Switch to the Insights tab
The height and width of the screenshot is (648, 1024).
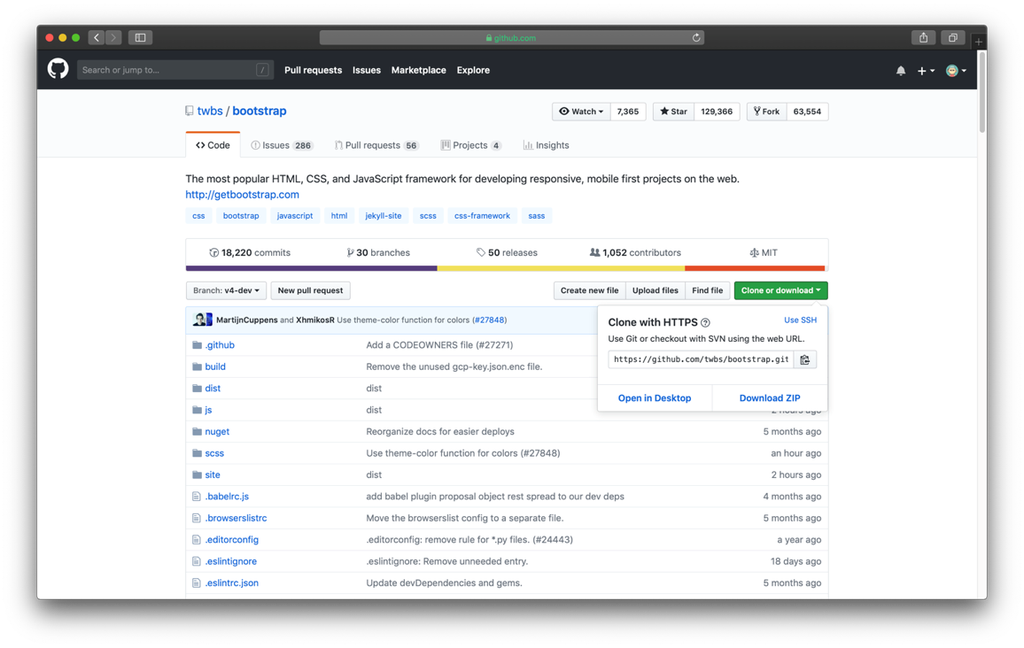pyautogui.click(x=546, y=145)
